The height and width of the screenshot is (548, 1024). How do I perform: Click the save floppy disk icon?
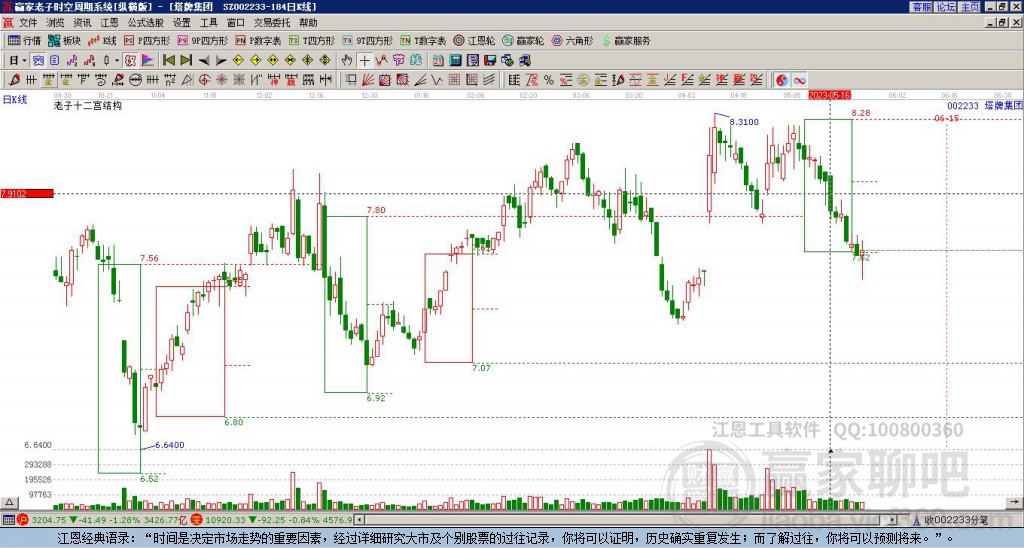coord(490,61)
